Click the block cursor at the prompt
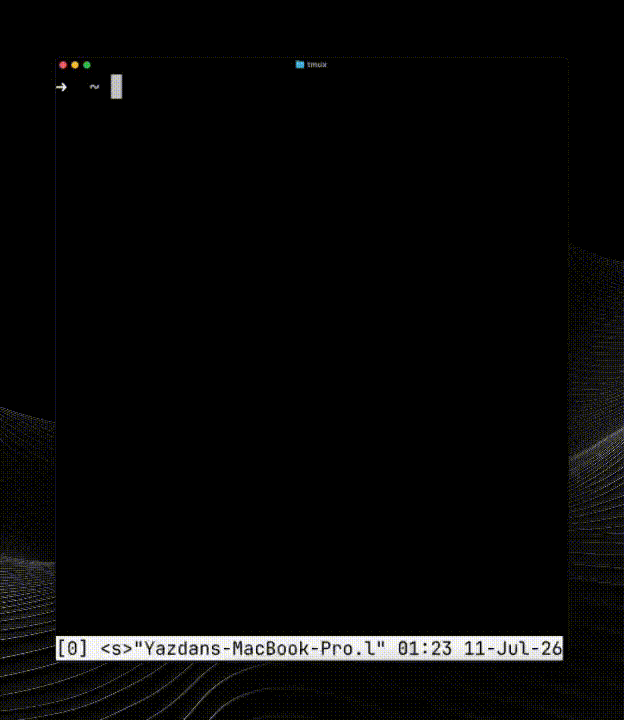This screenshot has width=624, height=720. [x=116, y=86]
